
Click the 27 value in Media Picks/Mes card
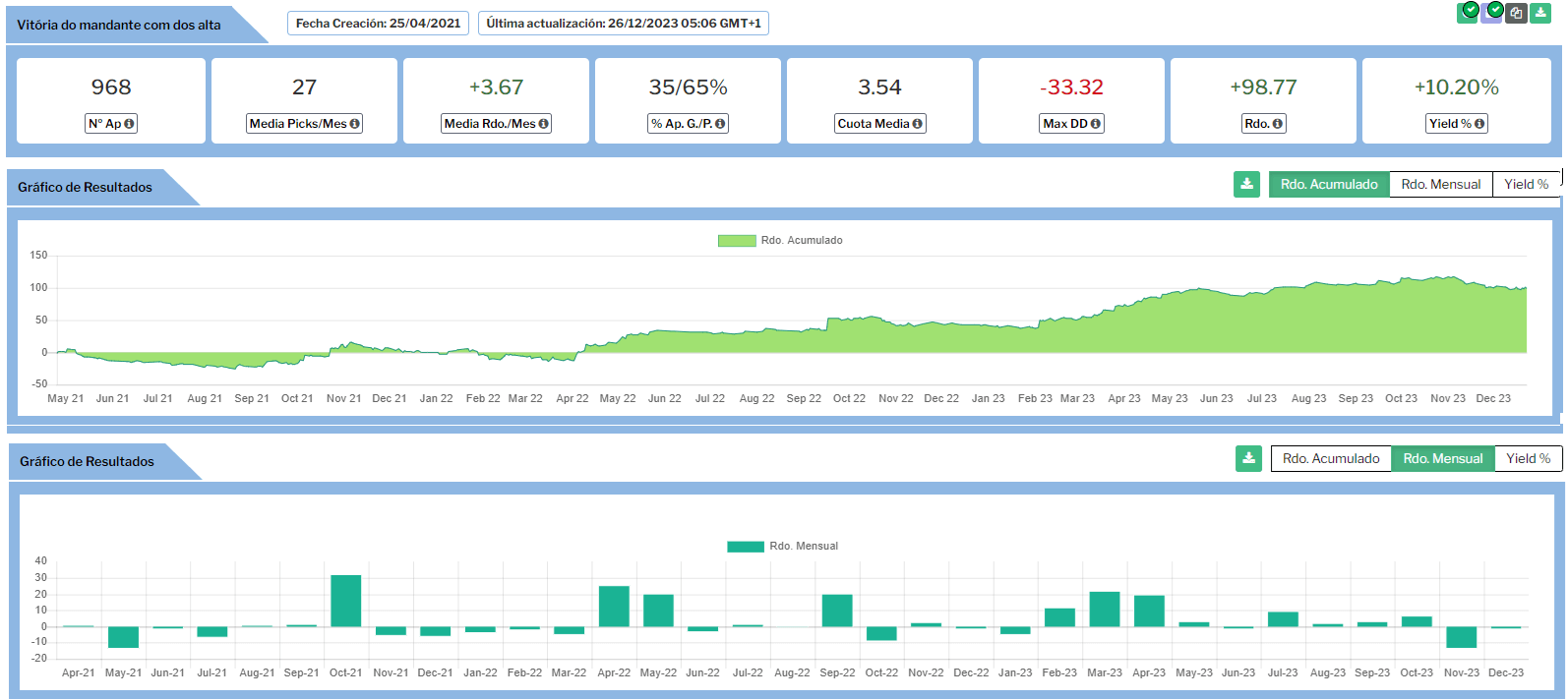pos(305,87)
